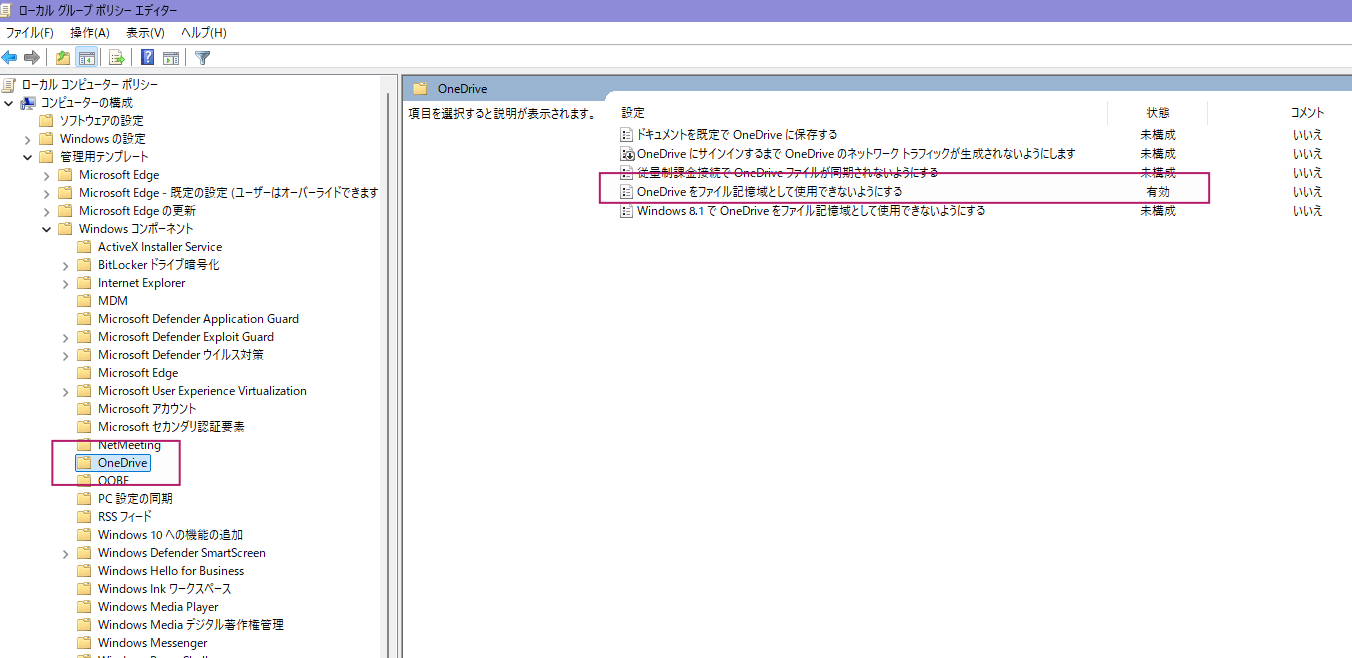Image resolution: width=1352 pixels, height=658 pixels.
Task: Click the blue Back arrow toolbar icon
Action: click(x=9, y=57)
